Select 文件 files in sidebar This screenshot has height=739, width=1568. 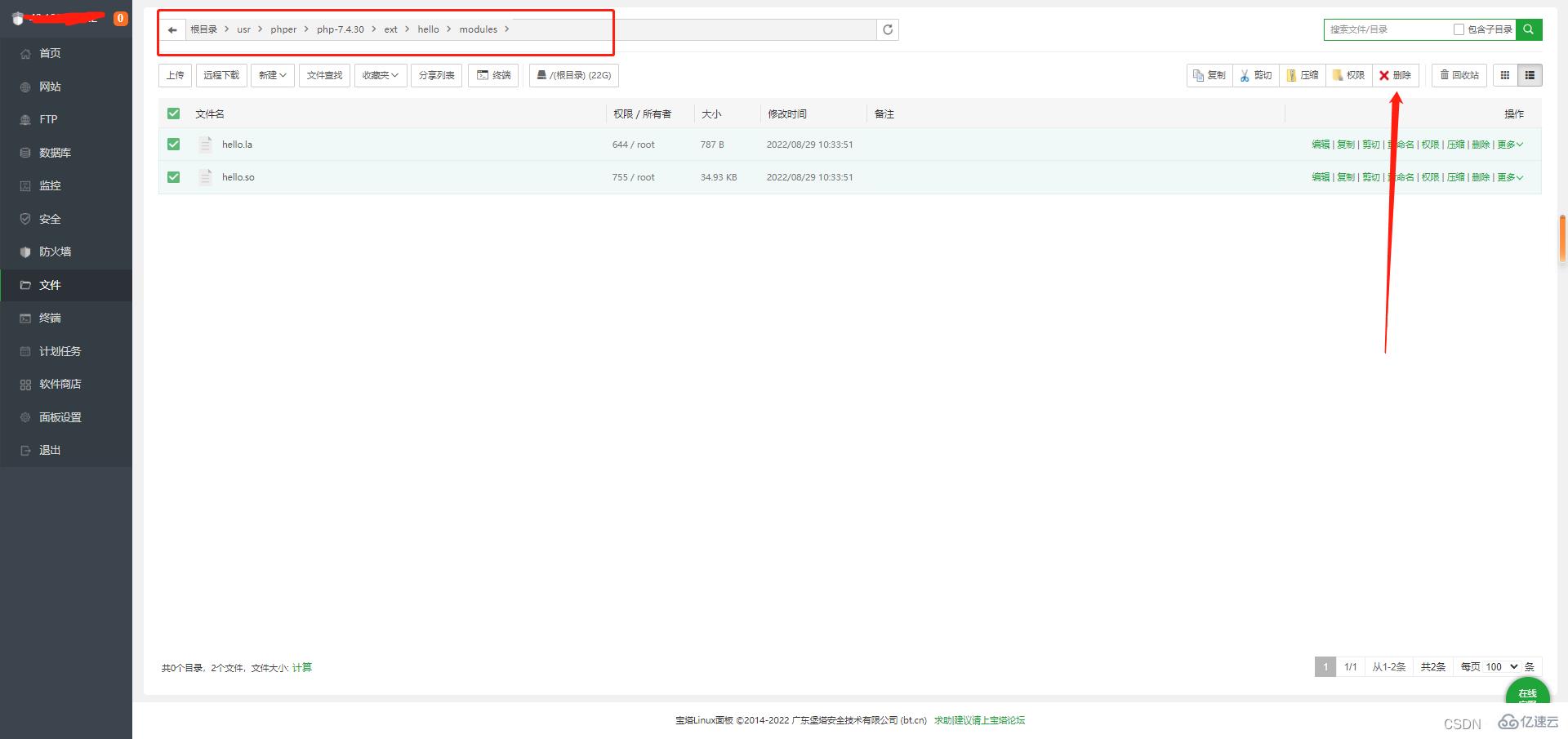click(x=66, y=285)
